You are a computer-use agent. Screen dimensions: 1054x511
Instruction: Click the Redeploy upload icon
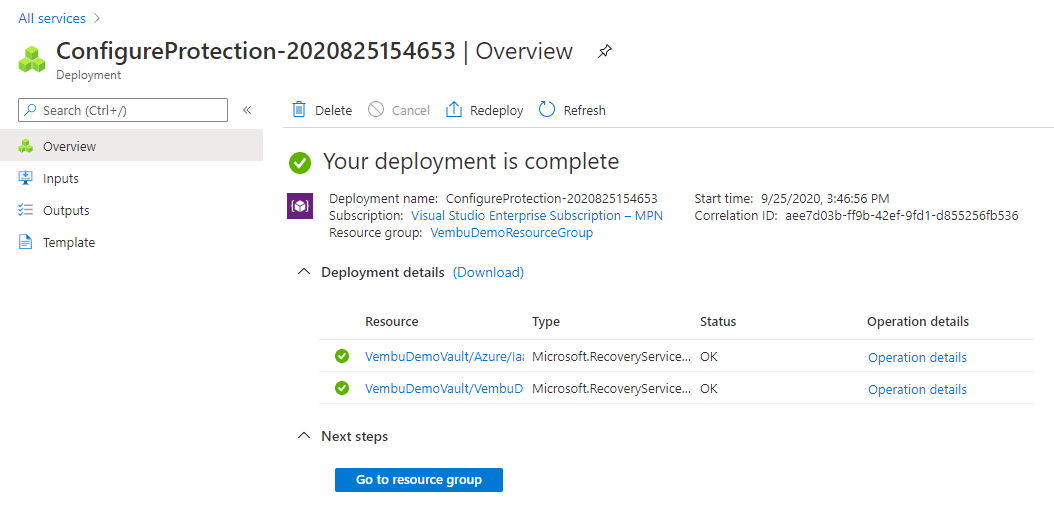point(454,110)
